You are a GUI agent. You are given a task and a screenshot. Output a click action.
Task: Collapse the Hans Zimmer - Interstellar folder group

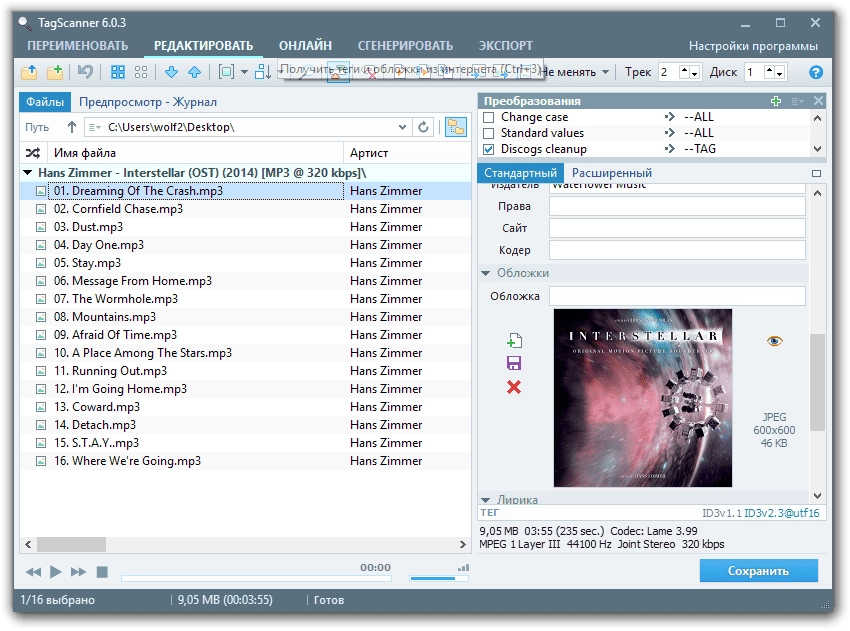(x=28, y=173)
